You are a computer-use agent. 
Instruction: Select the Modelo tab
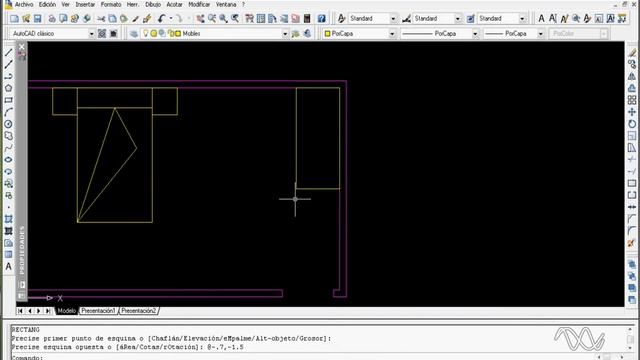tap(66, 311)
